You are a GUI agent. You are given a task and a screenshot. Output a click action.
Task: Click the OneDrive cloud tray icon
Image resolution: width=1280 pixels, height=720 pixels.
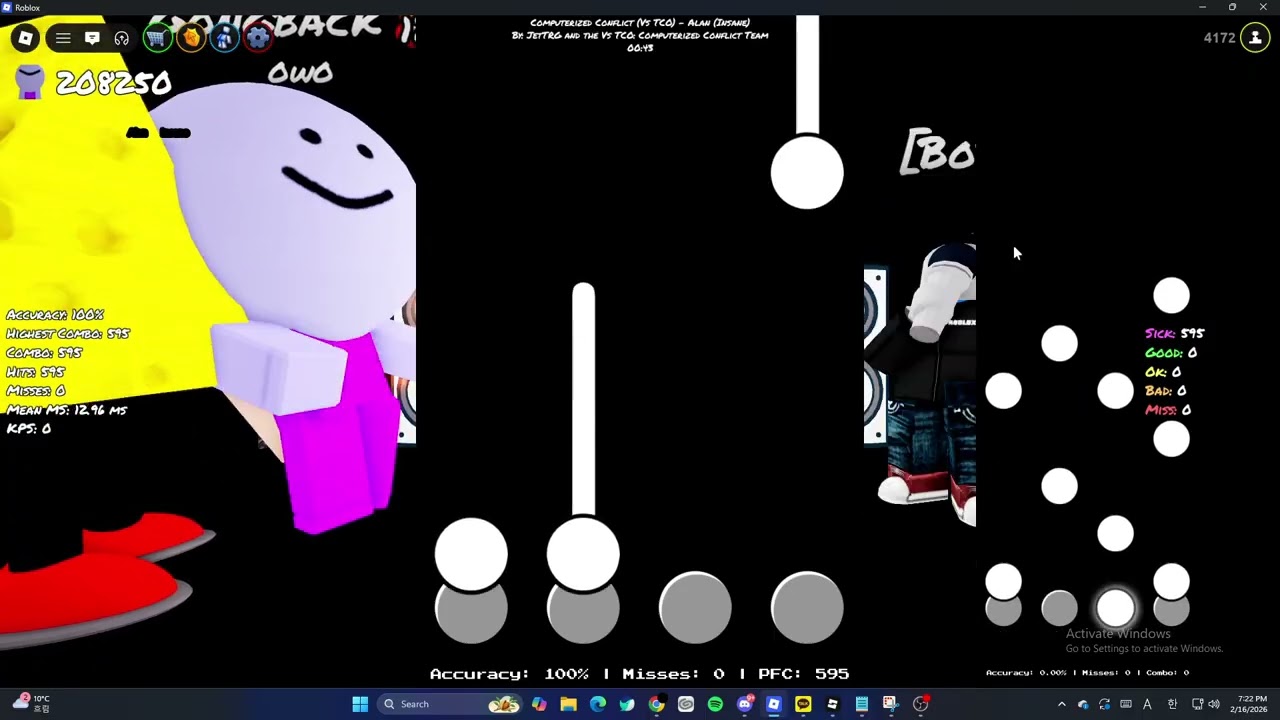coord(1083,704)
